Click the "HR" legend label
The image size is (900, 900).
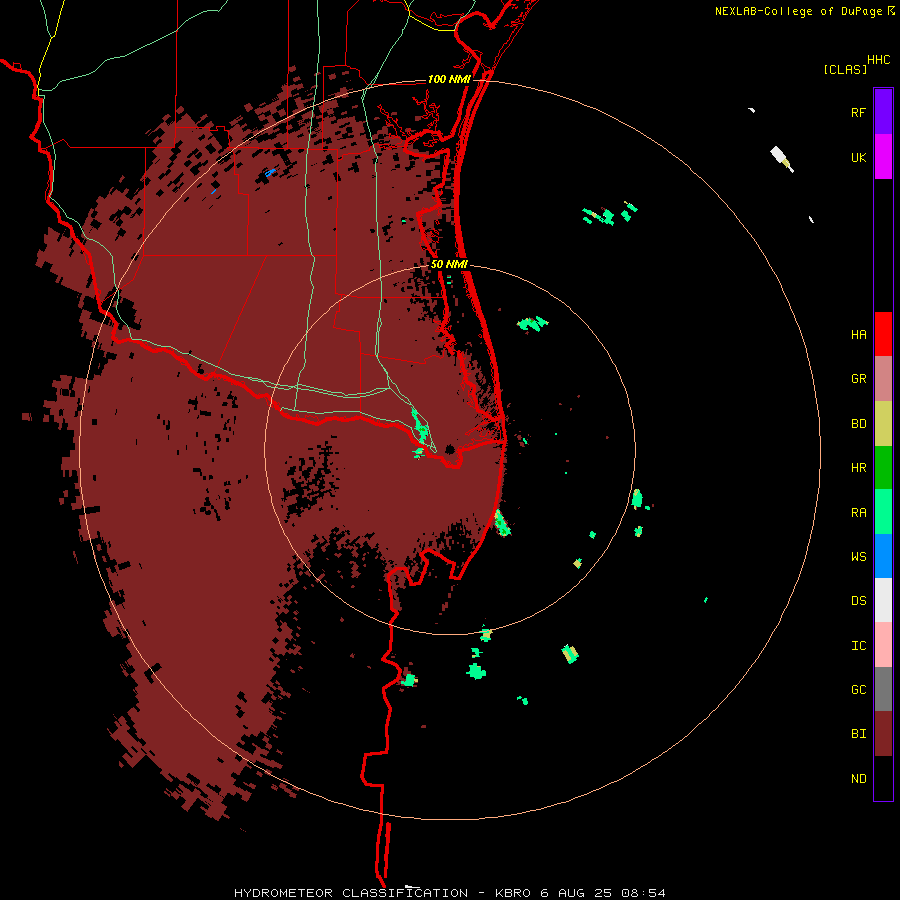pos(858,468)
